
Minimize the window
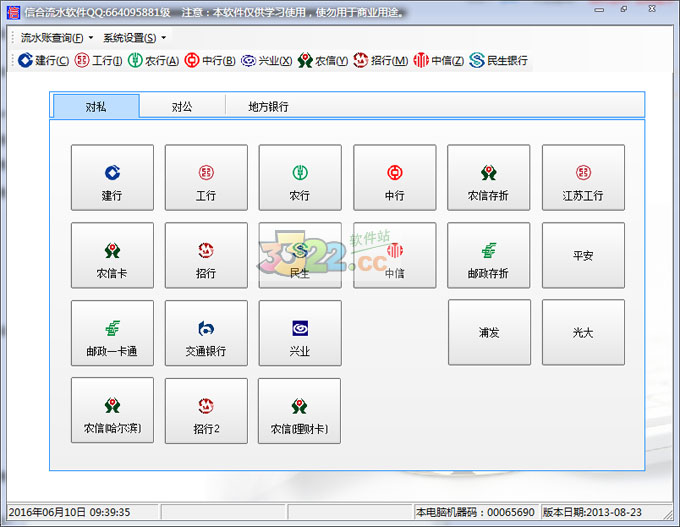pos(599,10)
